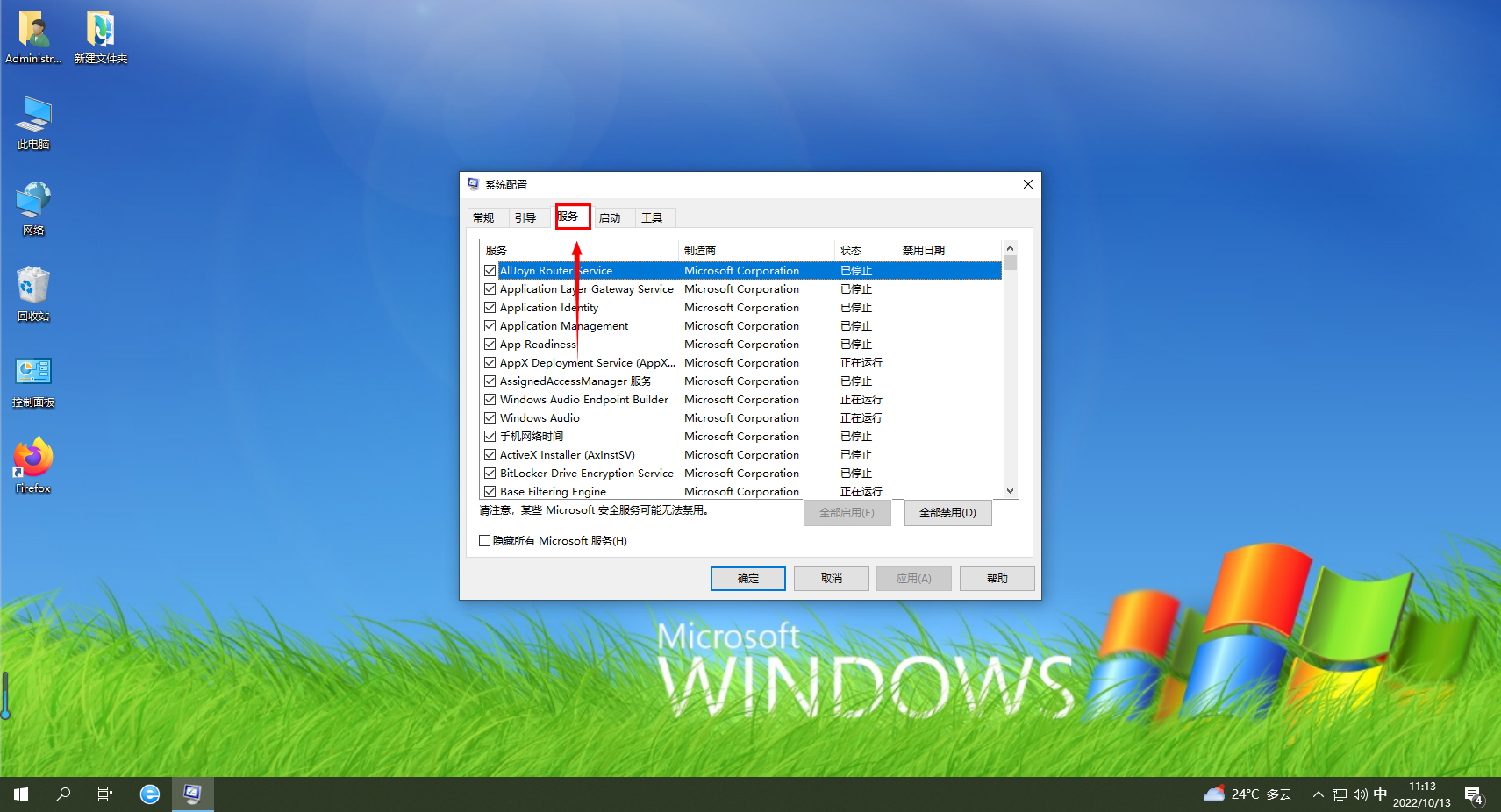
Task: Select the Application Identity service name
Action: coord(549,308)
